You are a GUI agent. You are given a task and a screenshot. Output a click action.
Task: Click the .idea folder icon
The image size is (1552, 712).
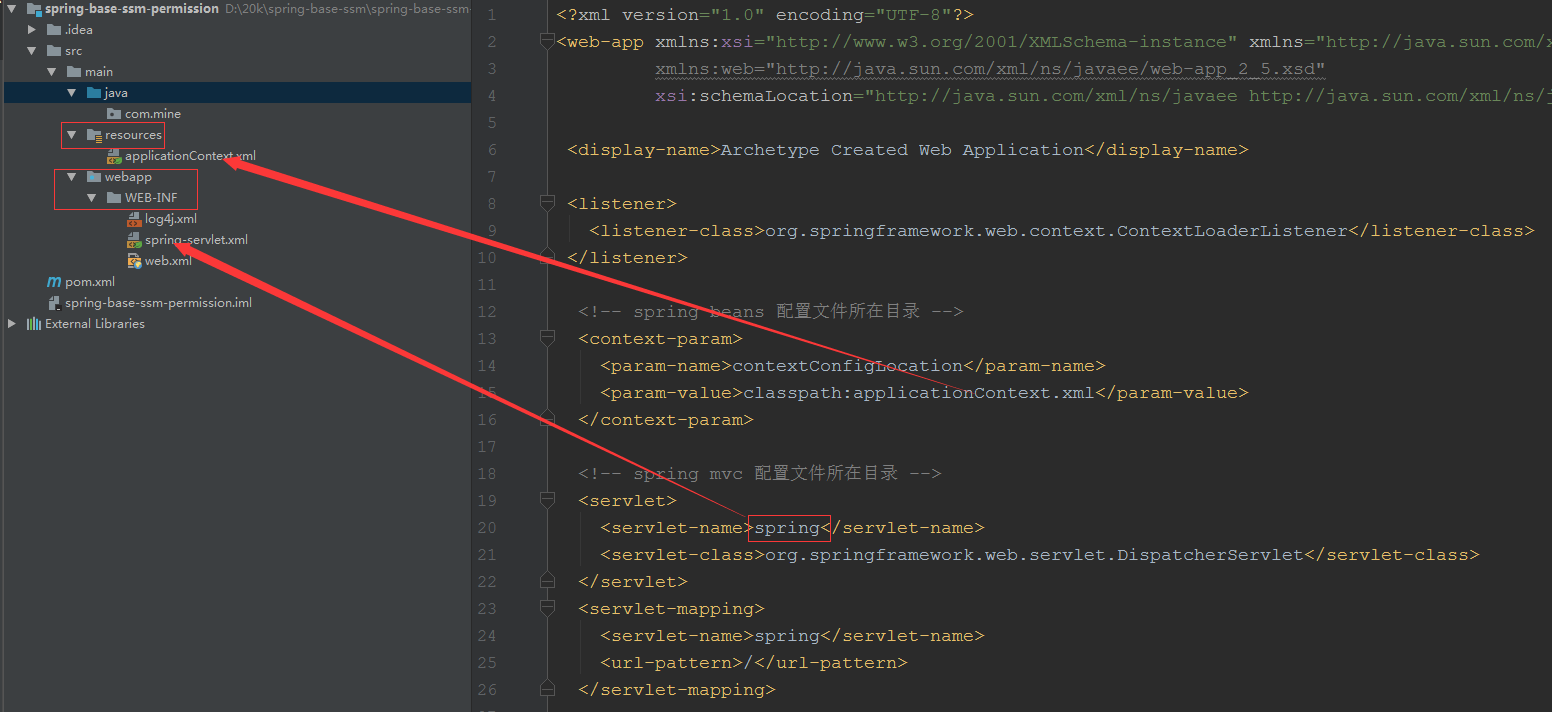point(54,30)
